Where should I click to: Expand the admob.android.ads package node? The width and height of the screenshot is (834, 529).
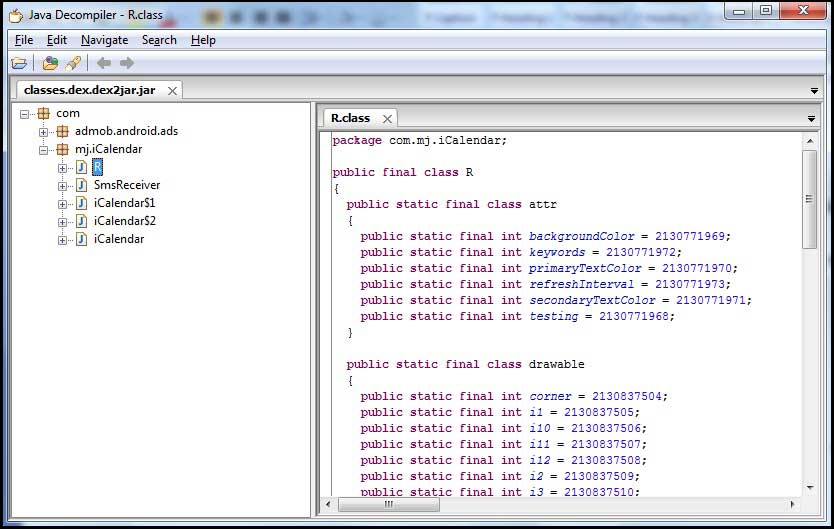(x=44, y=131)
